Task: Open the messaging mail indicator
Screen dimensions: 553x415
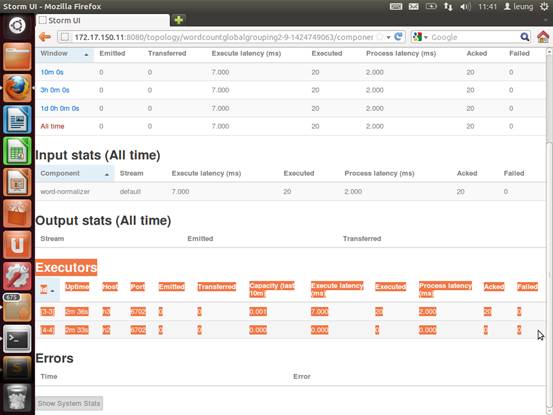Action: (x=413, y=6)
